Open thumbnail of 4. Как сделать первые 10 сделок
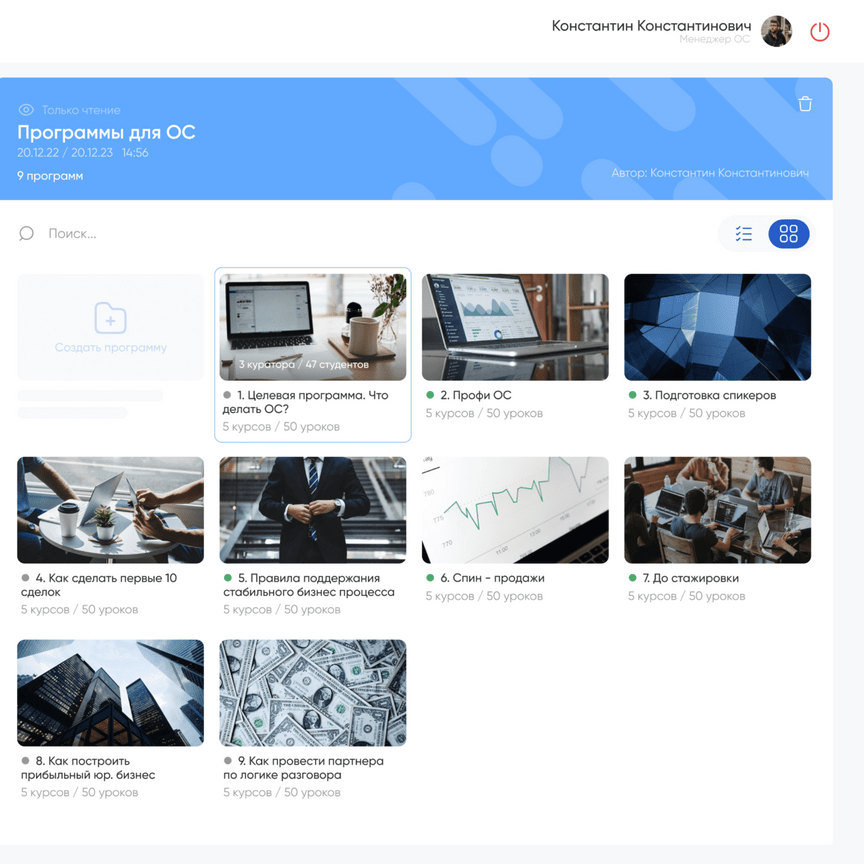Viewport: 864px width, 864px height. click(x=110, y=510)
